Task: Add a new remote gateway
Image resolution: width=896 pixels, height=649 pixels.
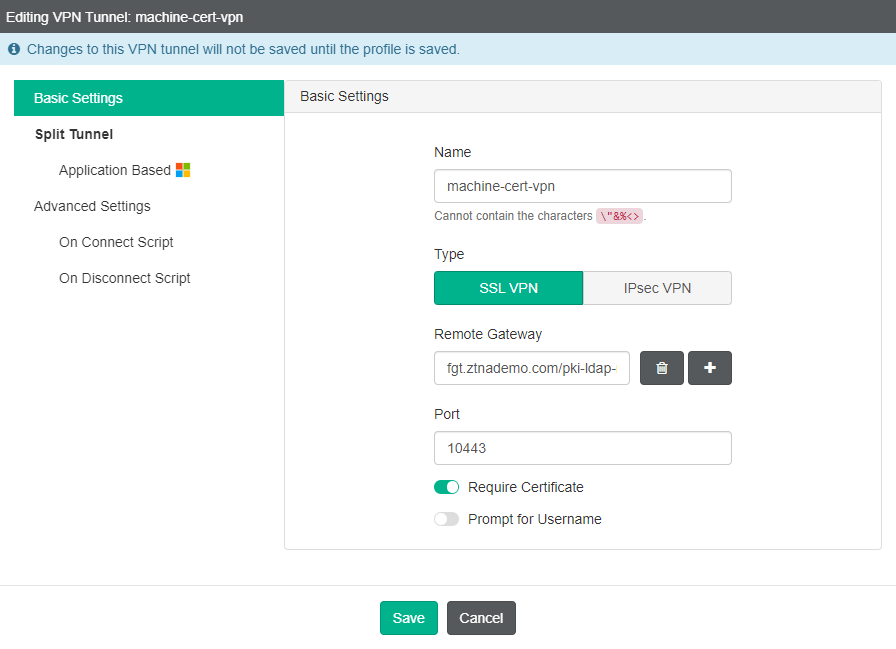Action: point(709,368)
